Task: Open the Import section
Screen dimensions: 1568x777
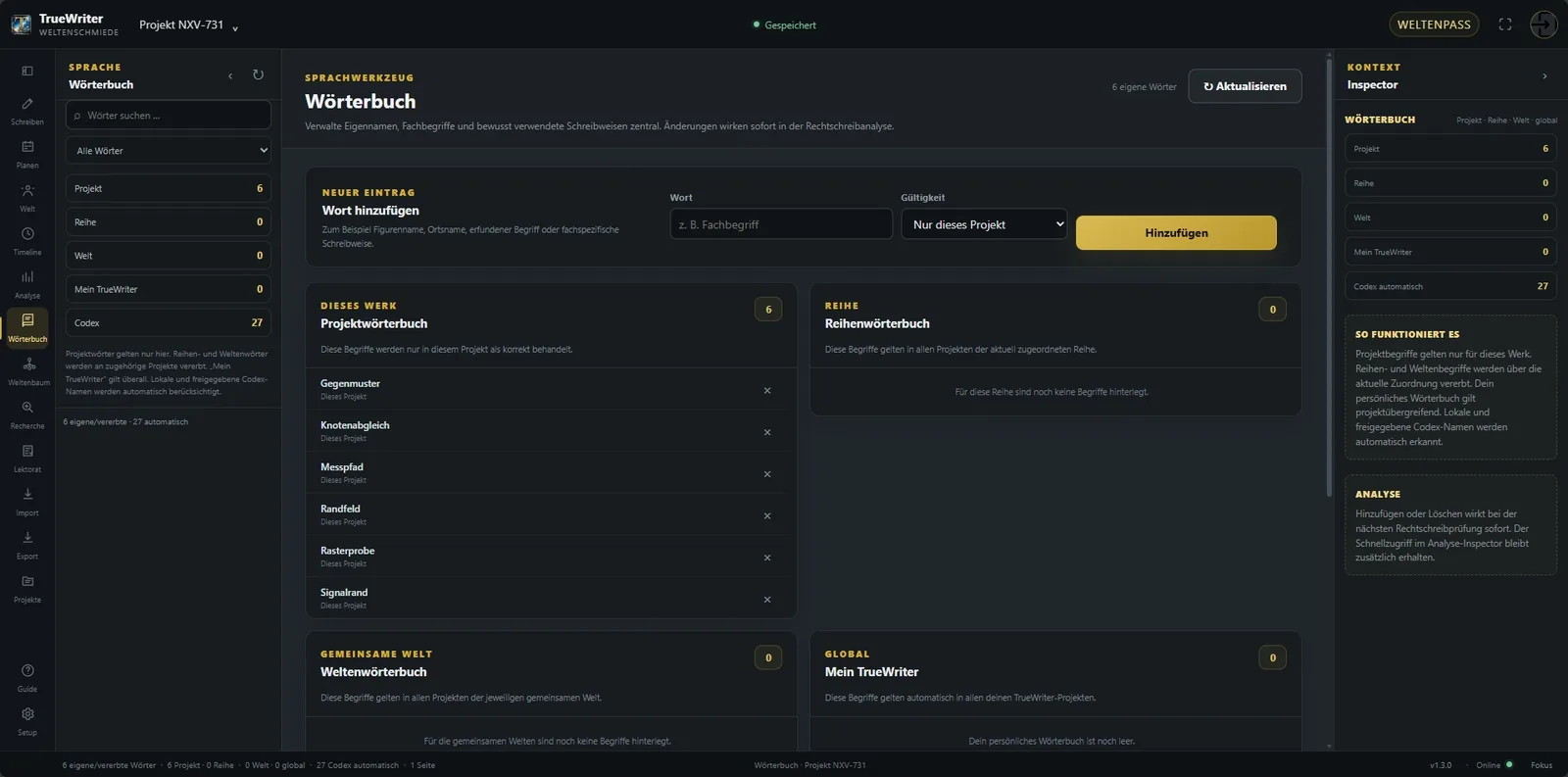Action: tap(27, 503)
